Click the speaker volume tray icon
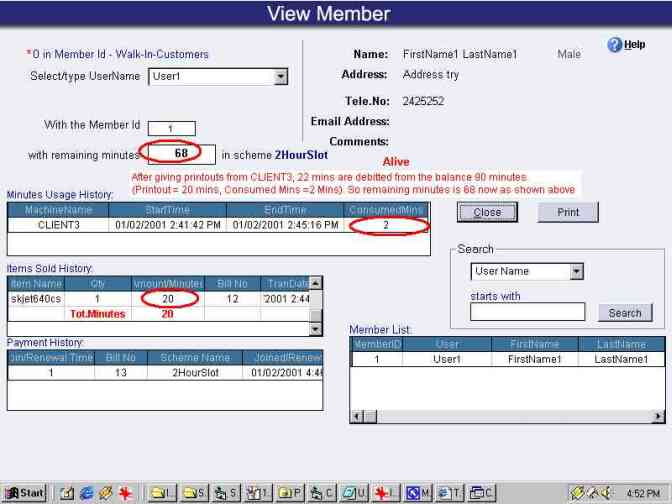 [608, 493]
